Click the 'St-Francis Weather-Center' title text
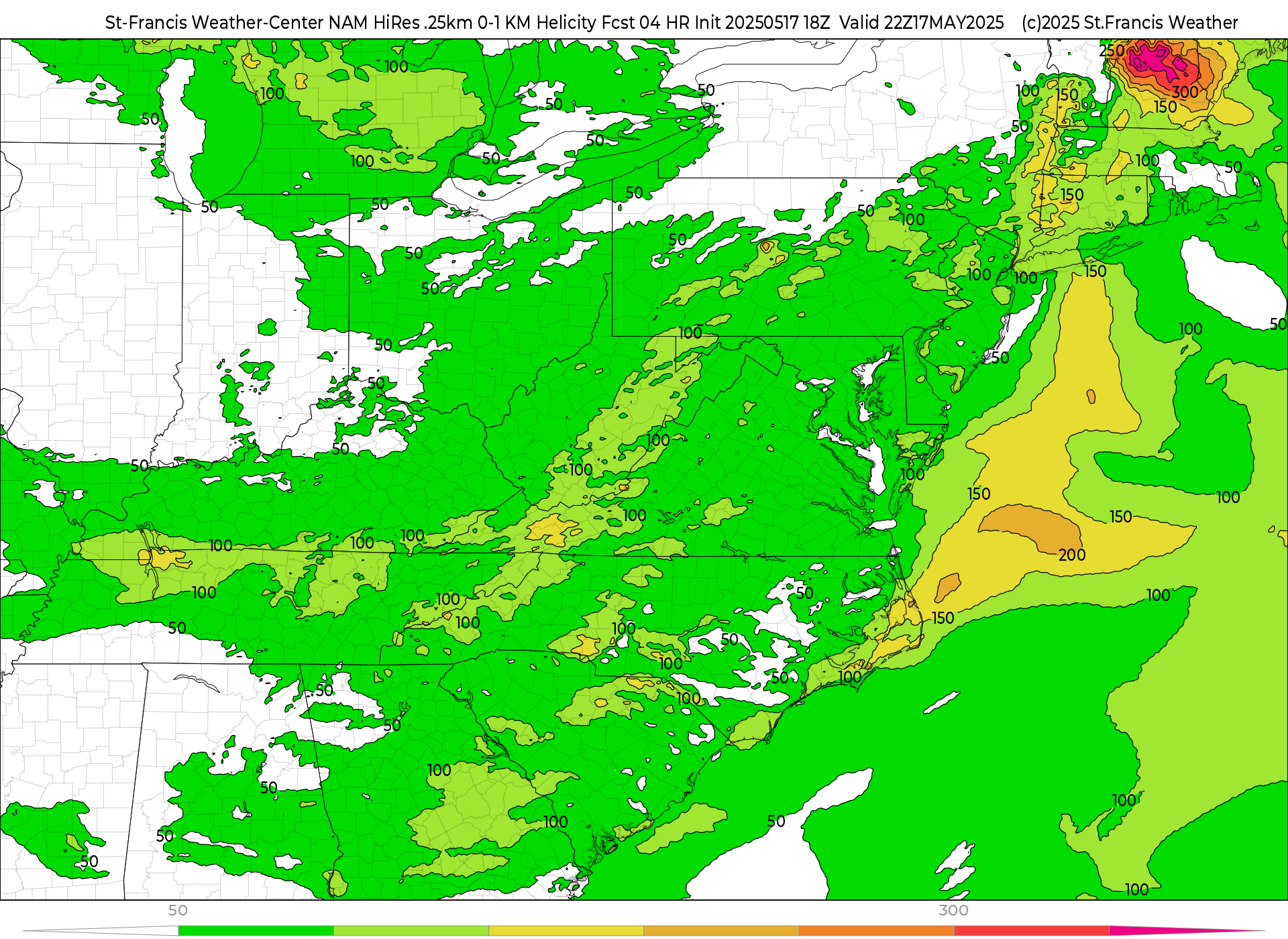Screen dimensions: 1288x939 pos(215,23)
